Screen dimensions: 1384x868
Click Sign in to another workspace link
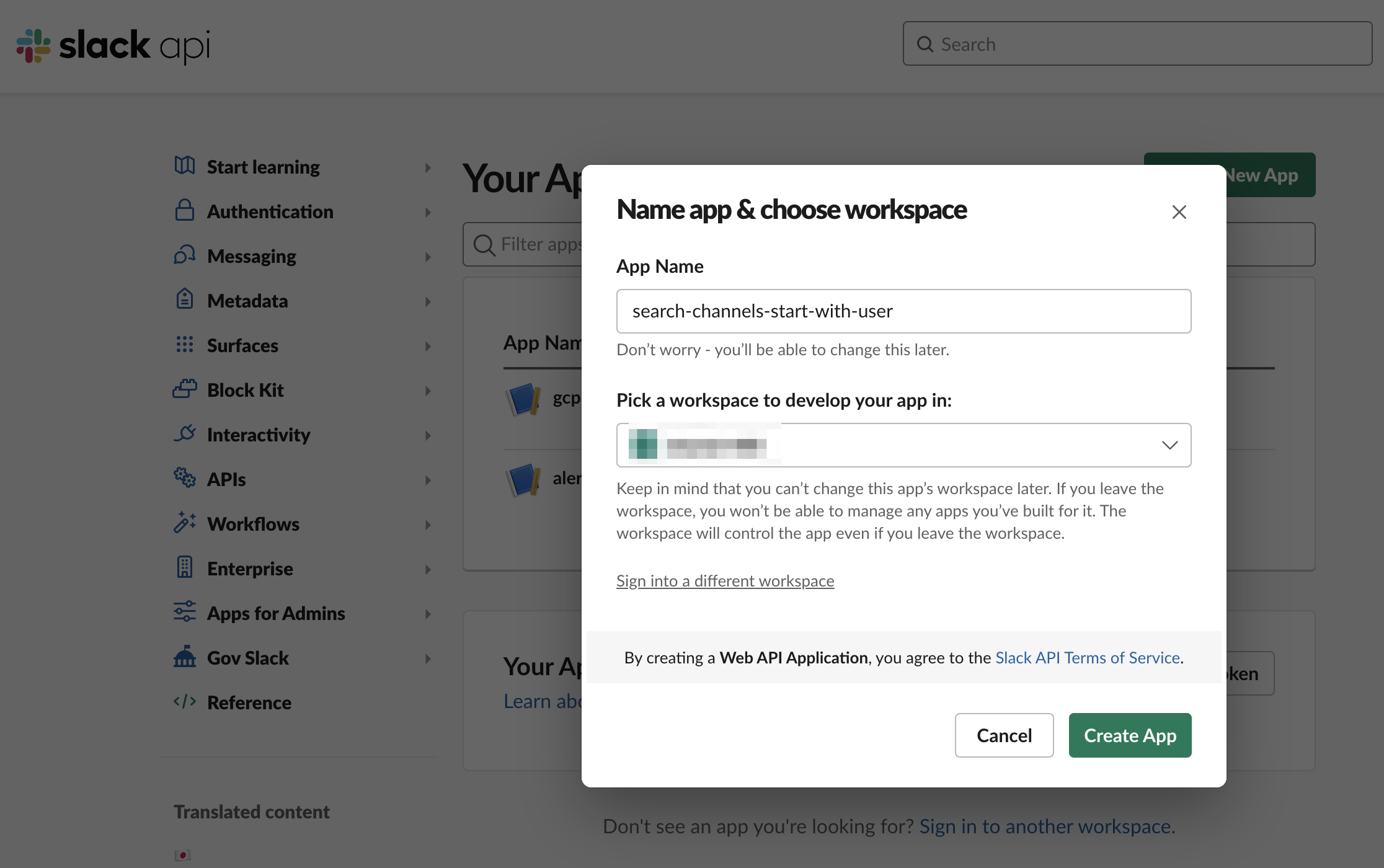pyautogui.click(x=1045, y=826)
